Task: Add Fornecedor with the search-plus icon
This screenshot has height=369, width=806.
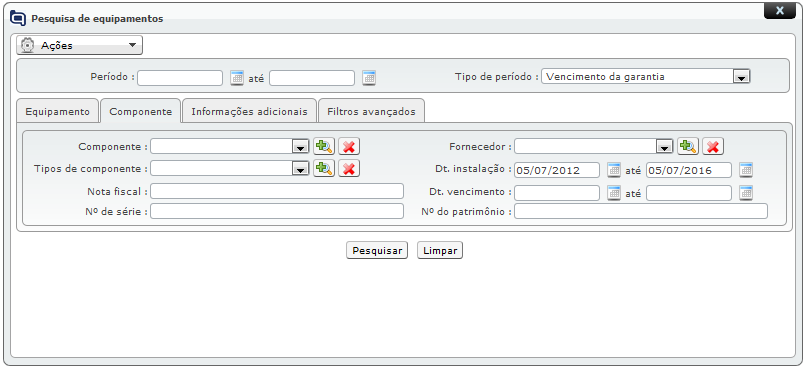Action: click(688, 146)
